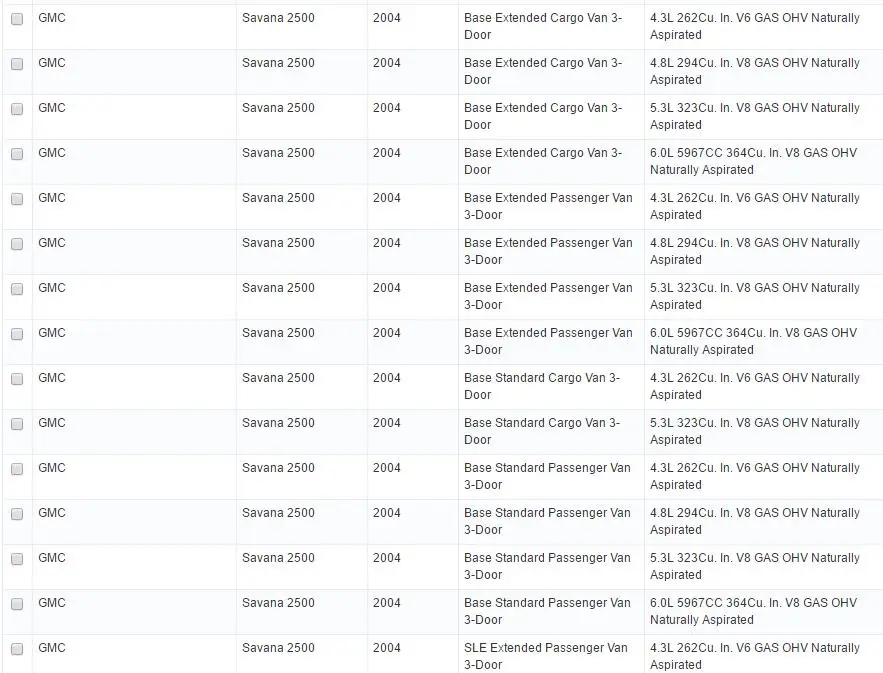This screenshot has width=883, height=673.
Task: Click 6.0L 5967CC engine in Base Standard Passenger row
Action: (753, 612)
